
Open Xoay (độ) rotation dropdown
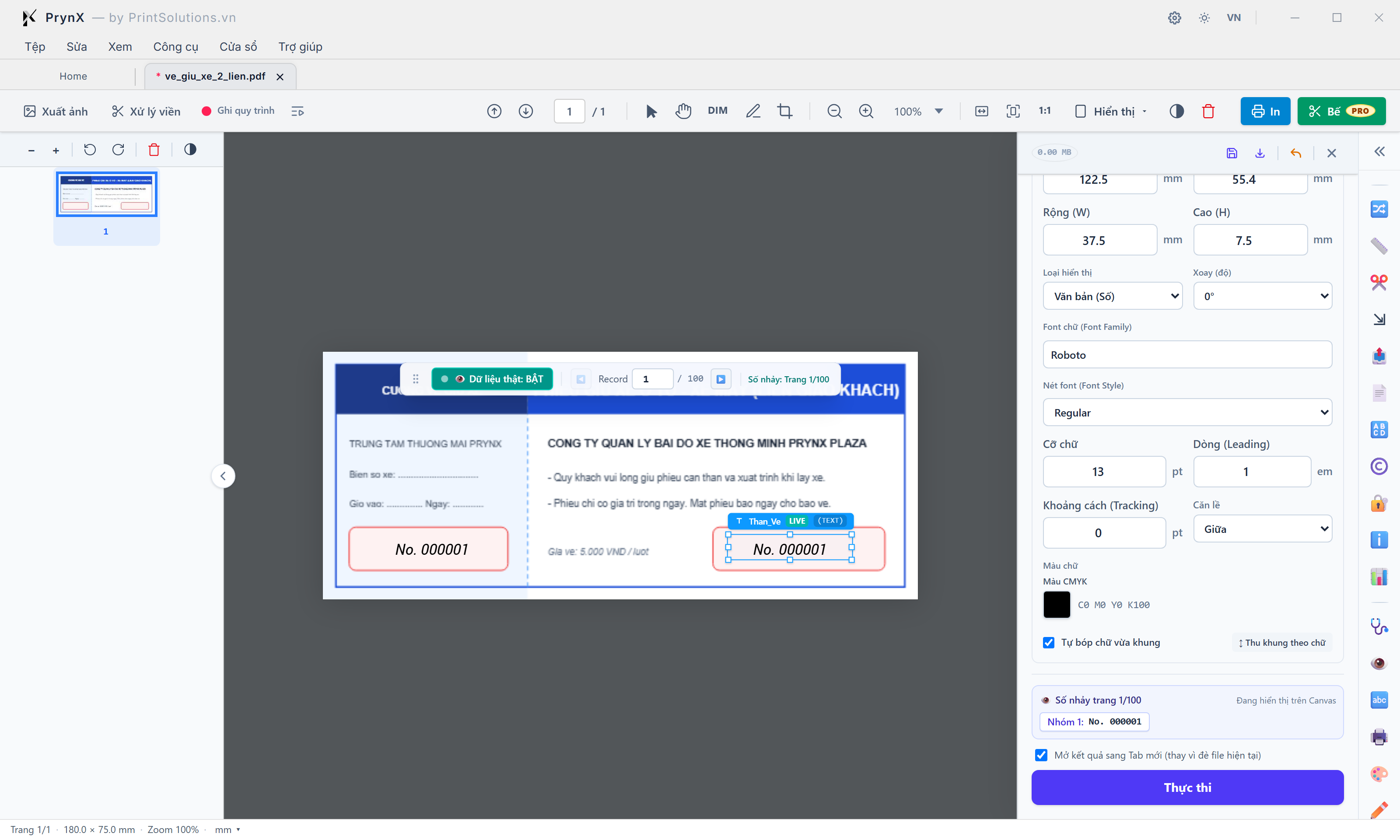tap(1263, 296)
